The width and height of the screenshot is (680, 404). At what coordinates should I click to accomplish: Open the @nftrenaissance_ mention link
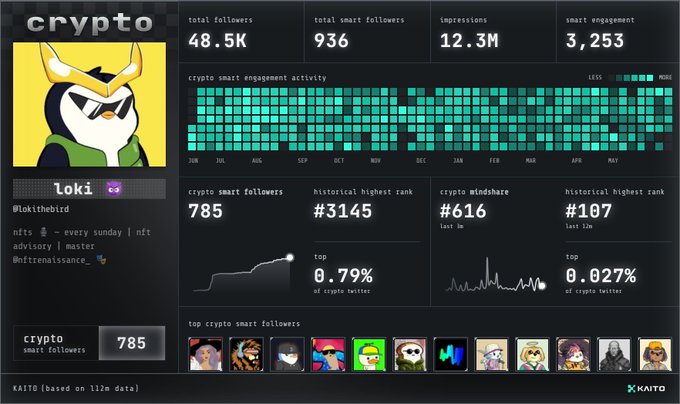pyautogui.click(x=52, y=260)
